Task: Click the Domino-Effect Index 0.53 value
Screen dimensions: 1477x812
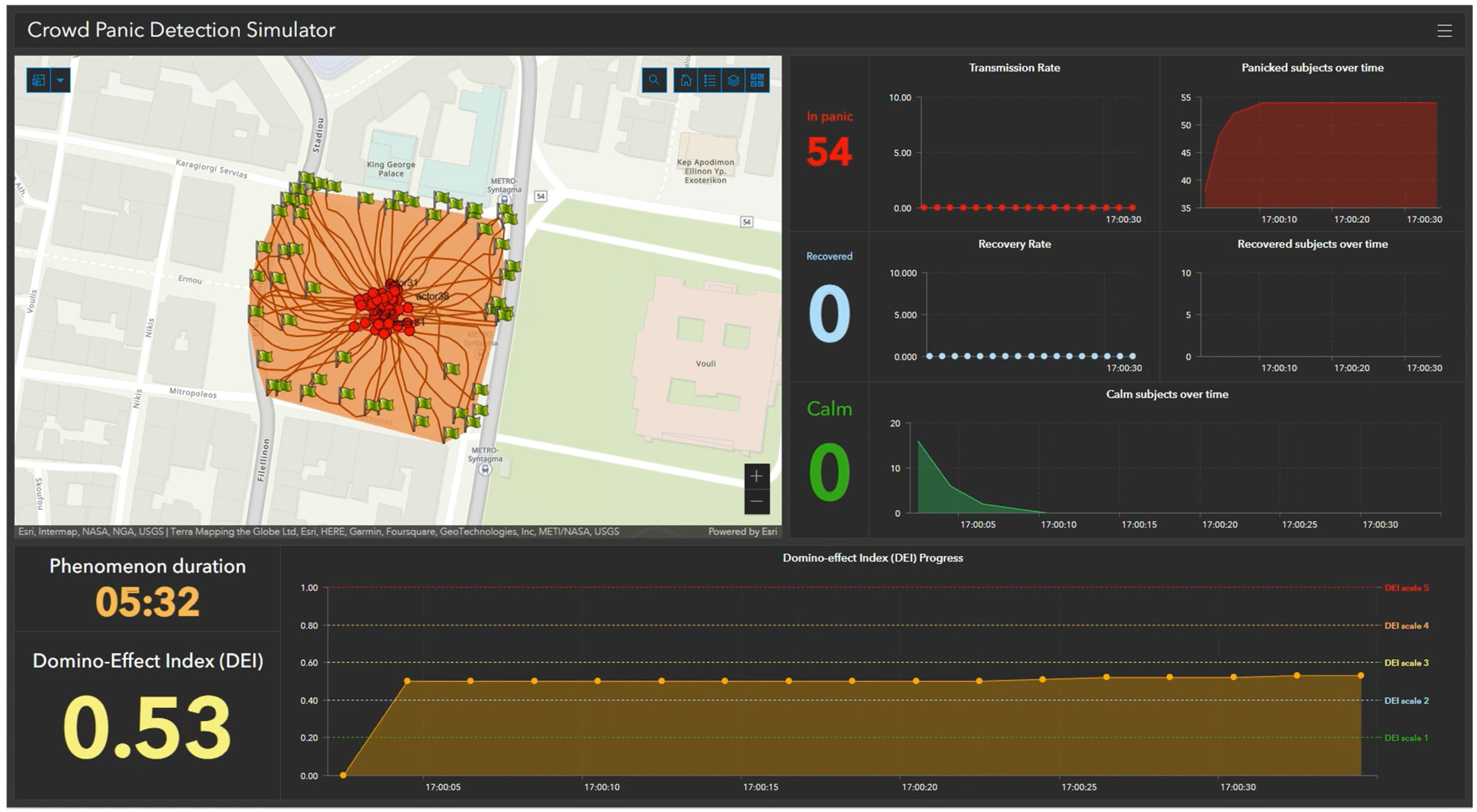Action: (x=147, y=727)
